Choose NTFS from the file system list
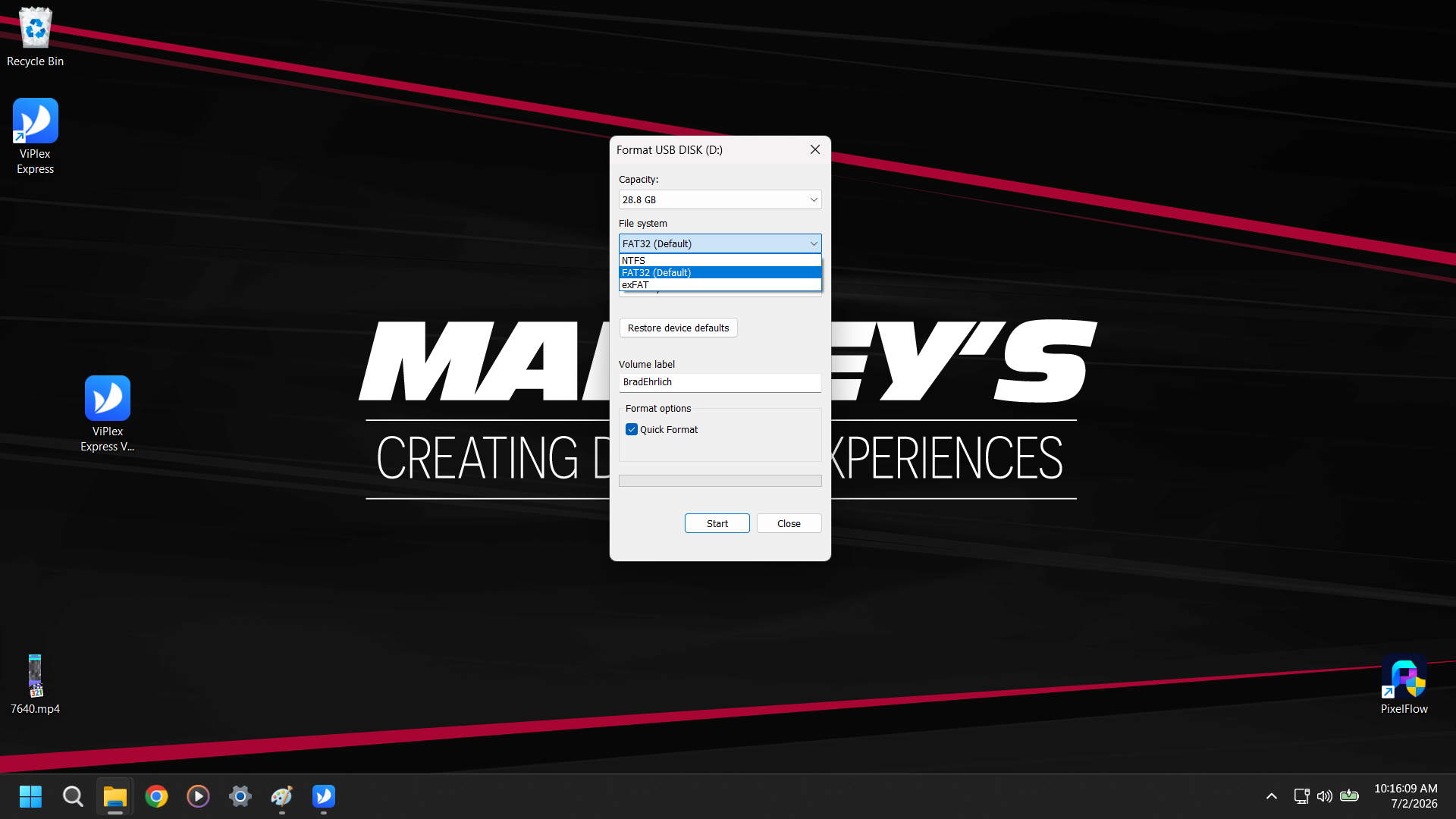Screen dimensions: 1456x819 coord(720,260)
